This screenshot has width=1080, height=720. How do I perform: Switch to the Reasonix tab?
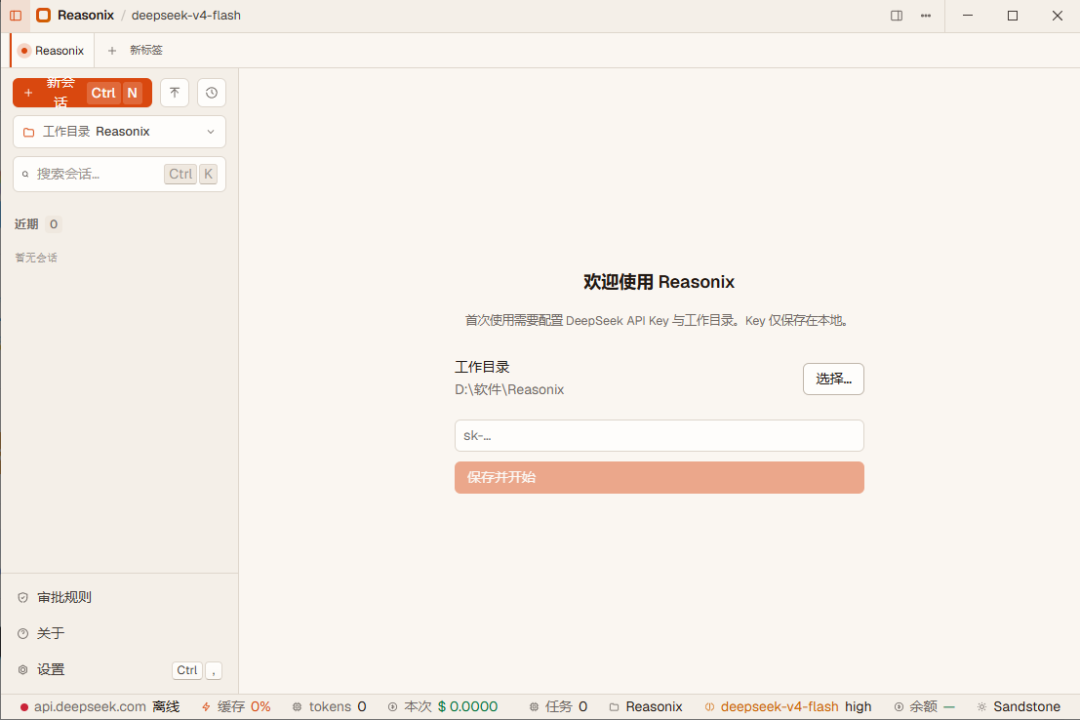coord(52,50)
